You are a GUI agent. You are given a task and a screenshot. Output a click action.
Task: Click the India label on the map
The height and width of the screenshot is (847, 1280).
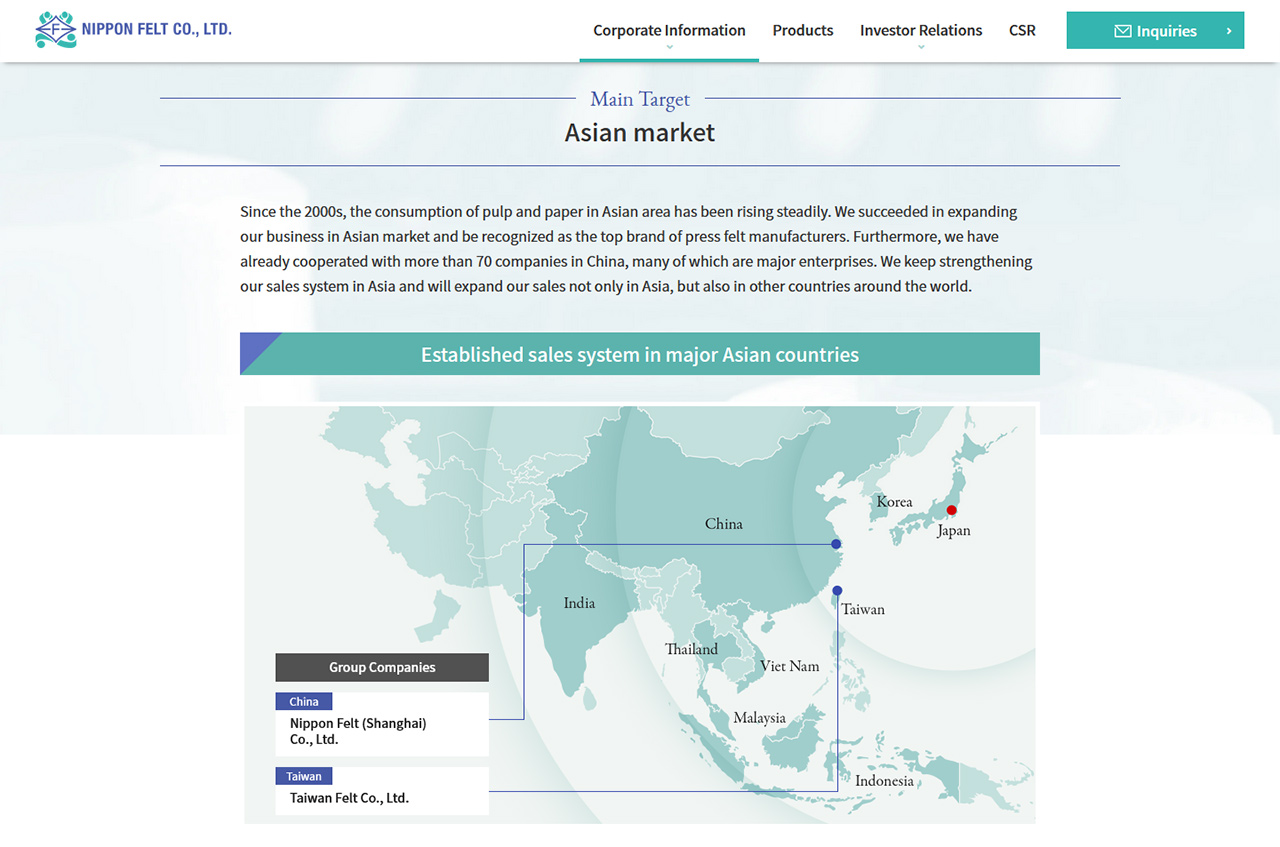click(x=579, y=603)
